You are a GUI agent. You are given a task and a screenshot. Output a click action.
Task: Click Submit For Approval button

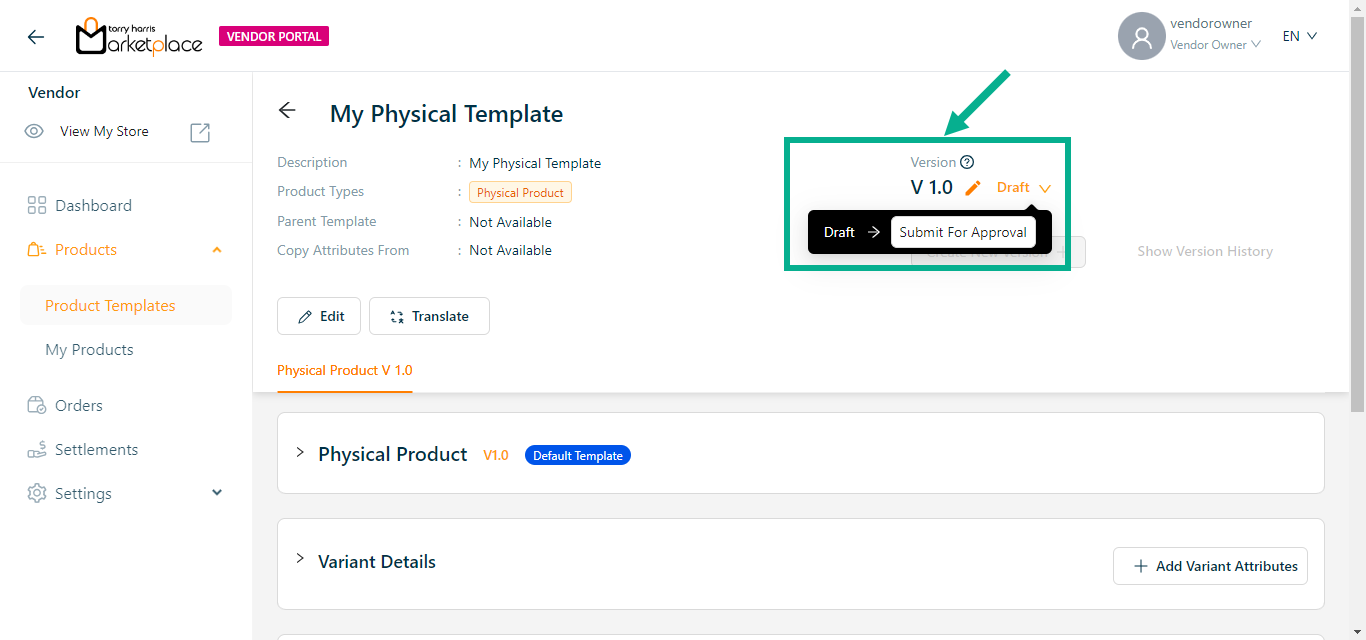tap(962, 232)
